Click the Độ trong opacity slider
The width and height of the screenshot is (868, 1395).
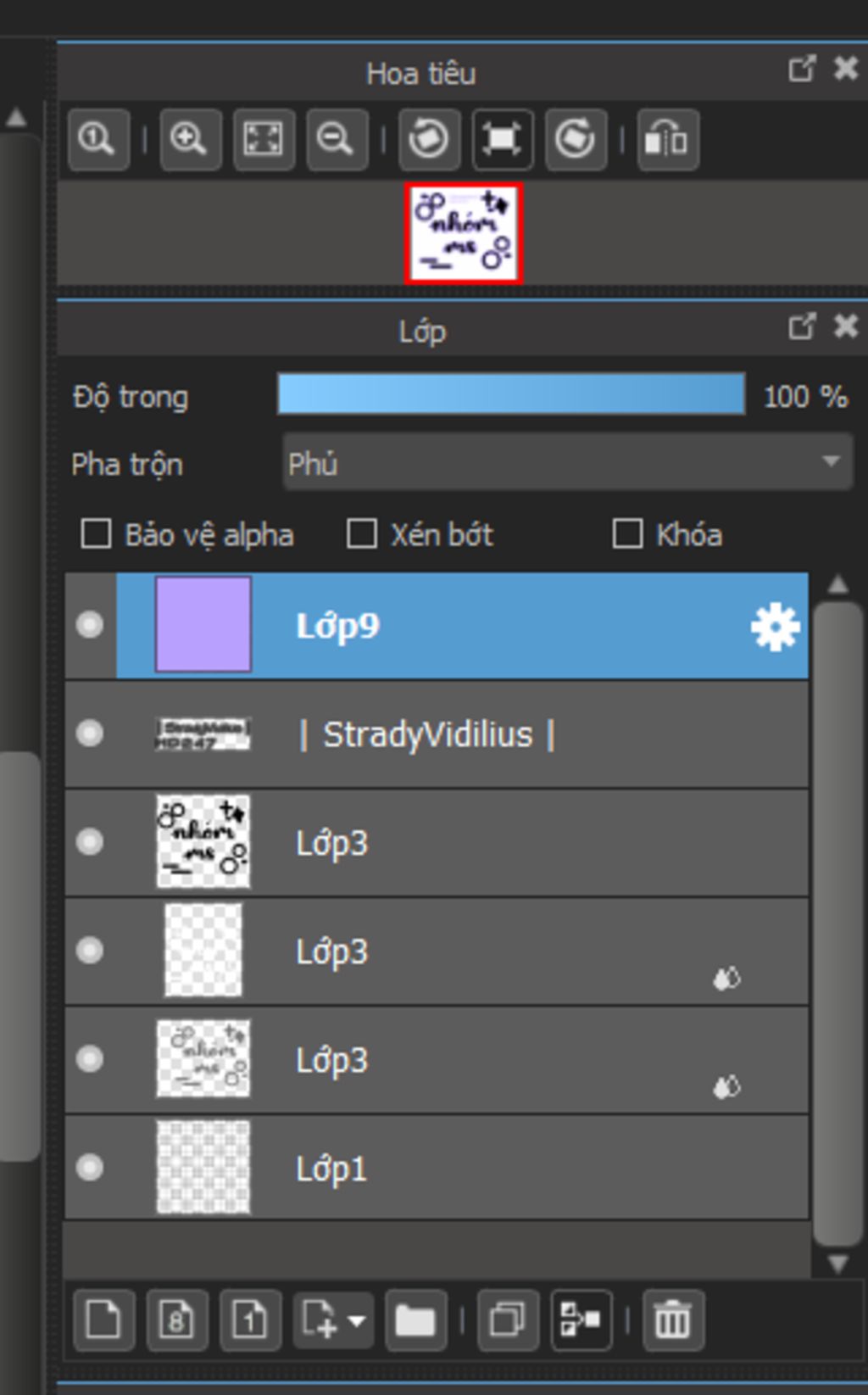[x=511, y=395]
